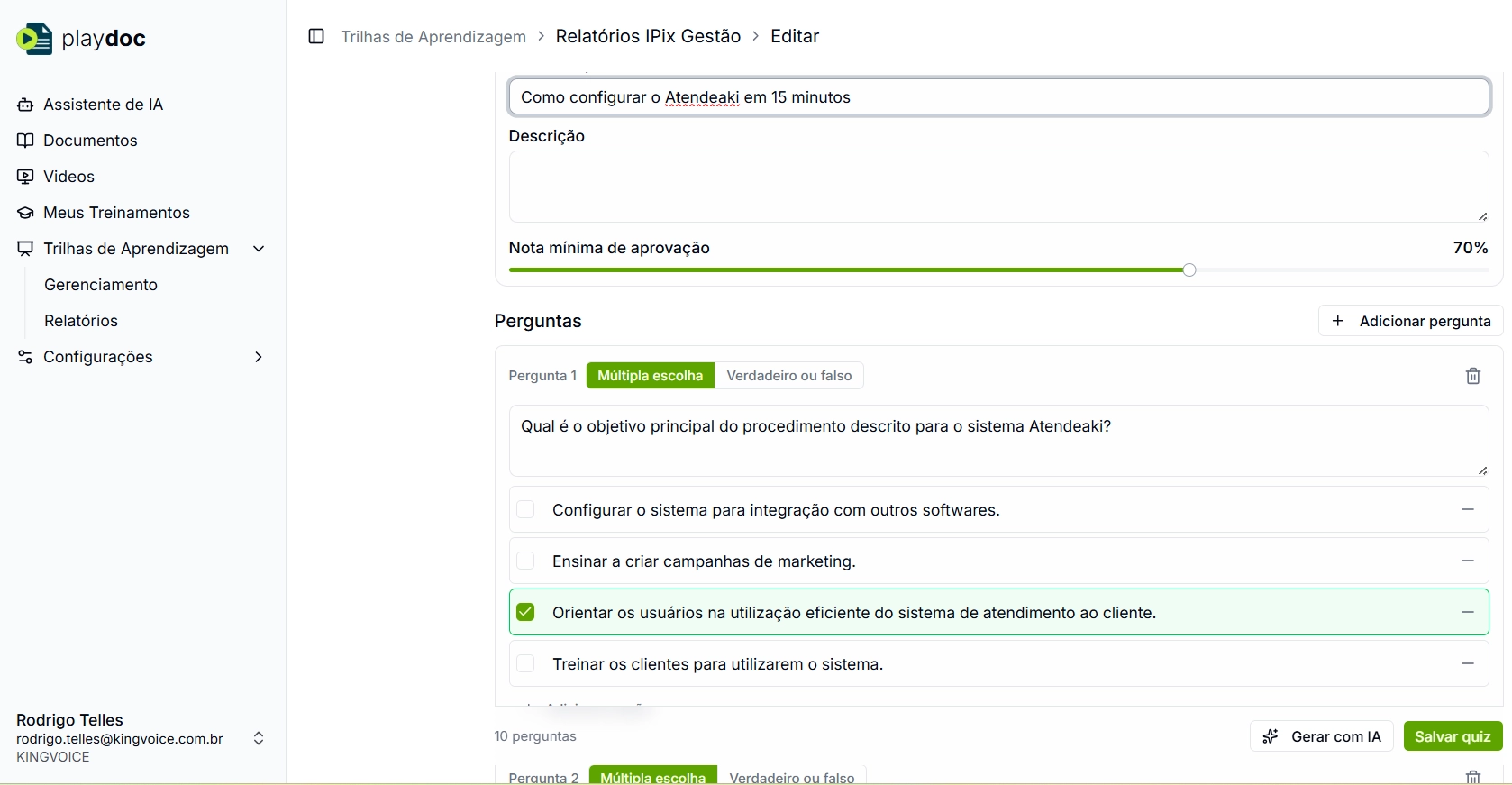Follow the Relatórios IPix Gestão breadcrumb
1512x785 pixels.
[648, 36]
